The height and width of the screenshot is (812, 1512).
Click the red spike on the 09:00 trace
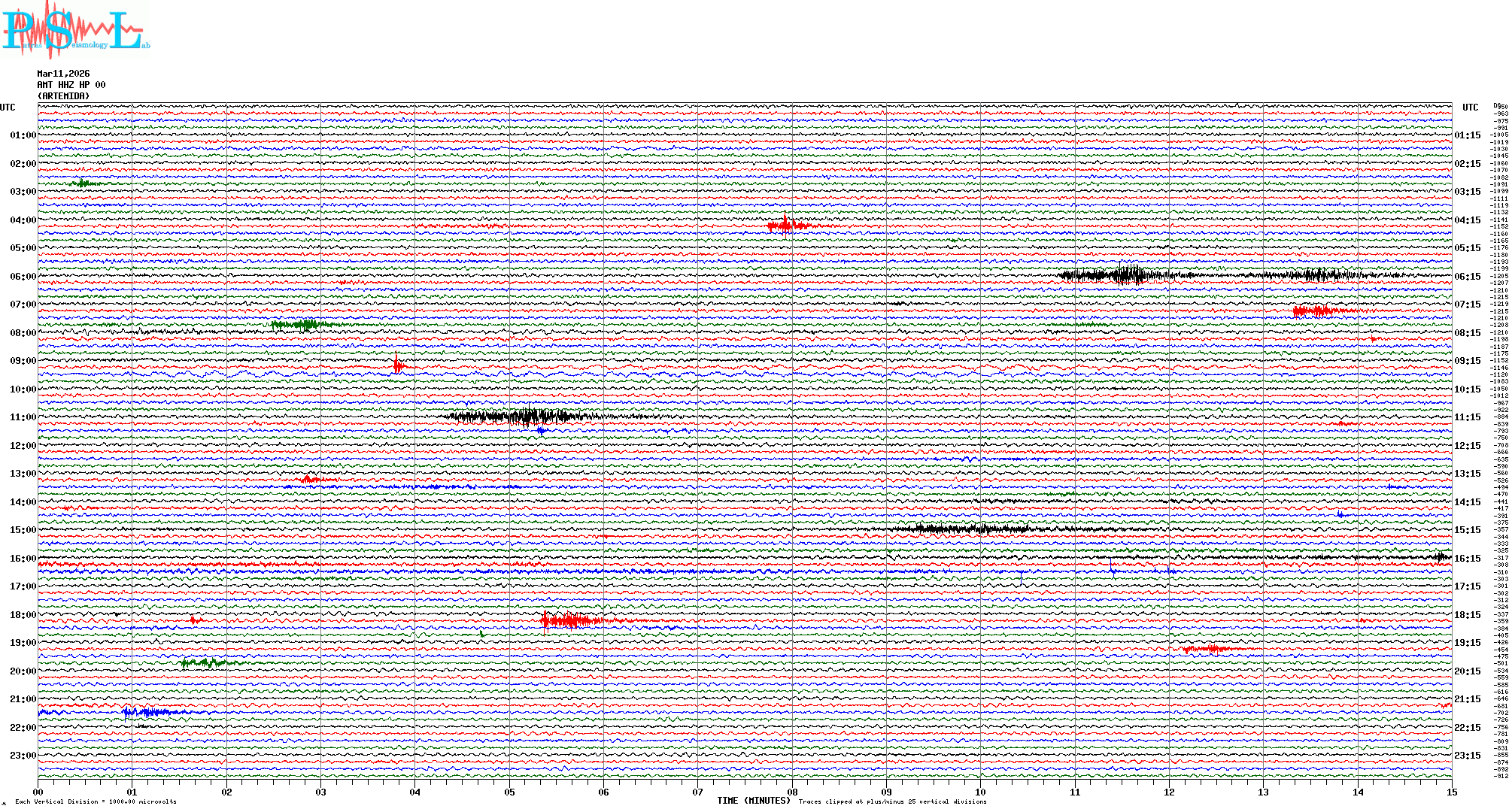(397, 365)
